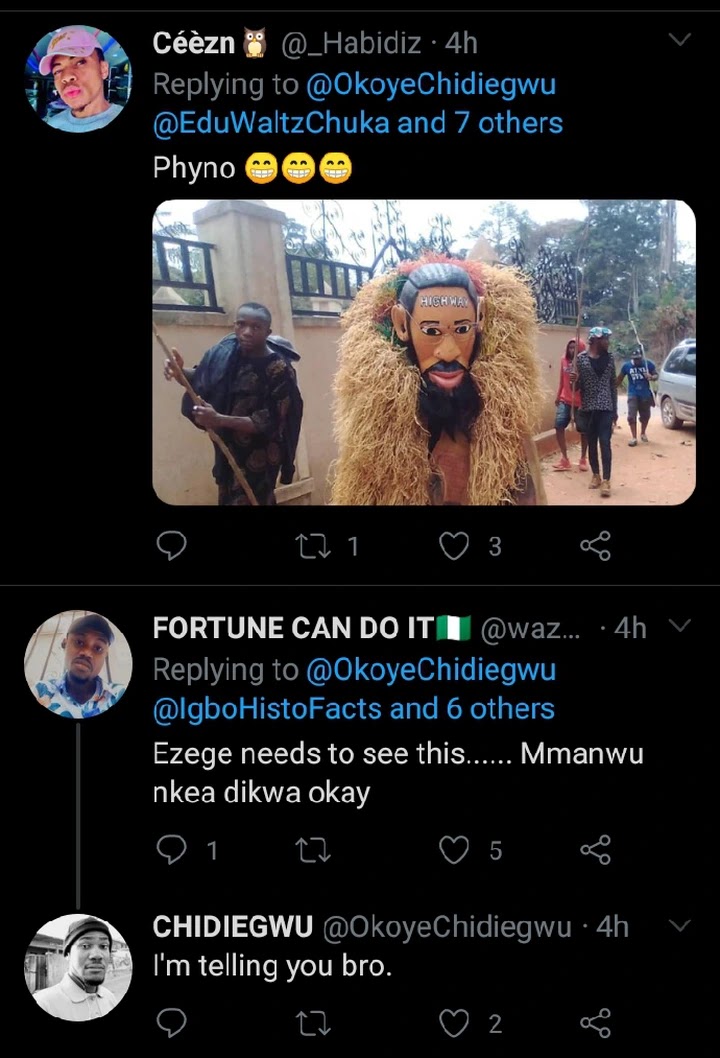Reply to Céèzn's Phyno tweet
720x1058 pixels.
pyautogui.click(x=173, y=545)
